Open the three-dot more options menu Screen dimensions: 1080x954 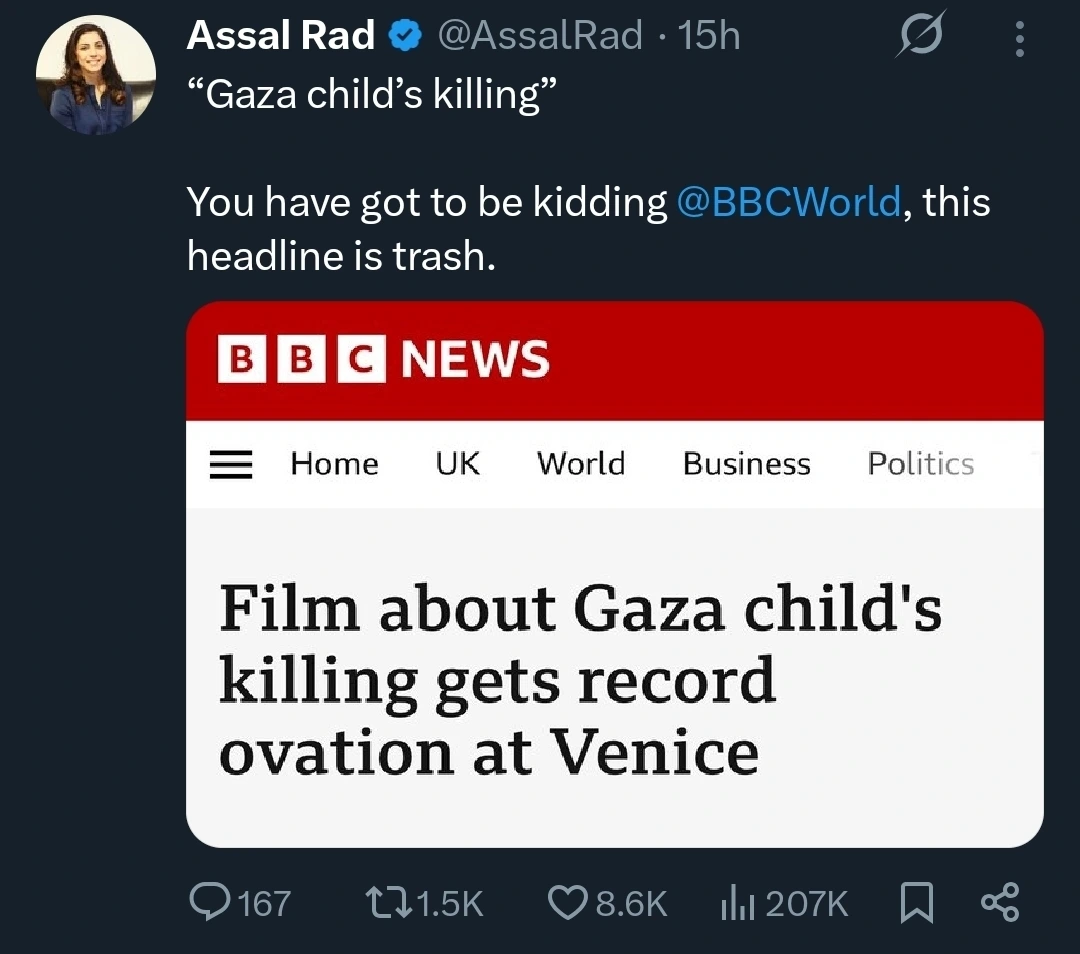point(1019,40)
